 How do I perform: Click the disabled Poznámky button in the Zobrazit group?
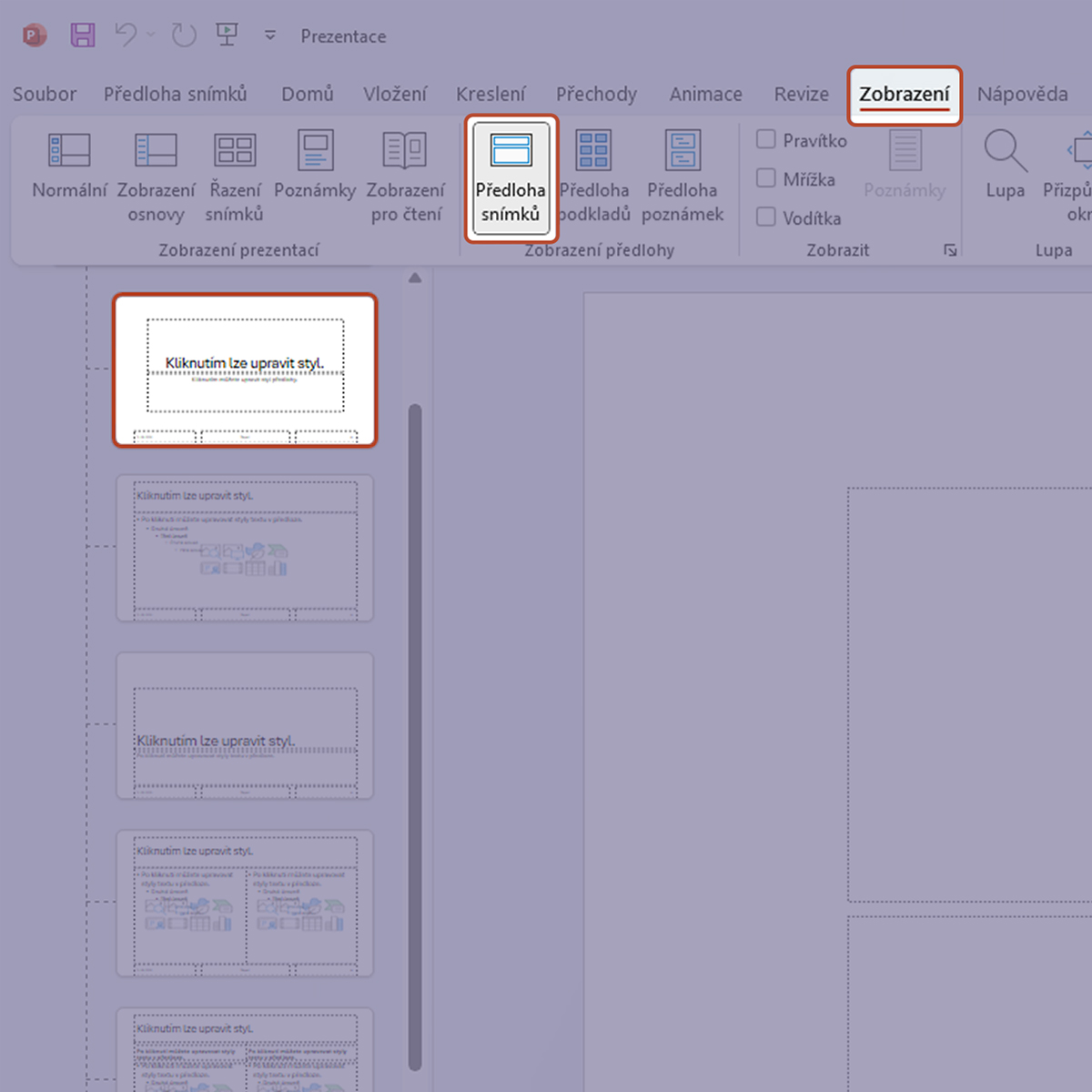coord(905,165)
